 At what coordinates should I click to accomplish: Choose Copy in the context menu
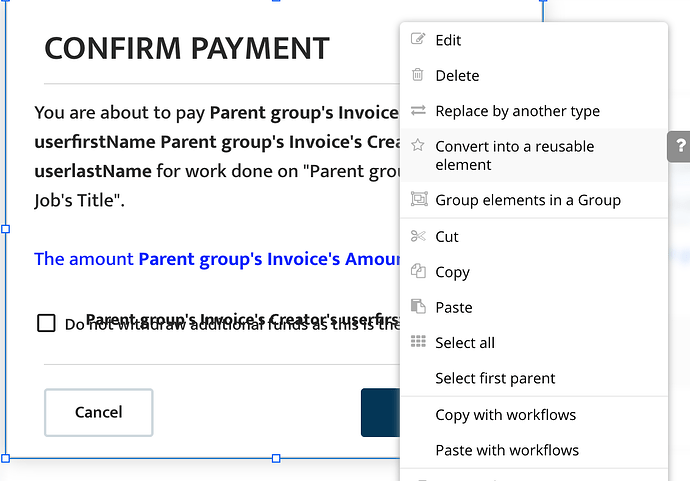[534, 272]
